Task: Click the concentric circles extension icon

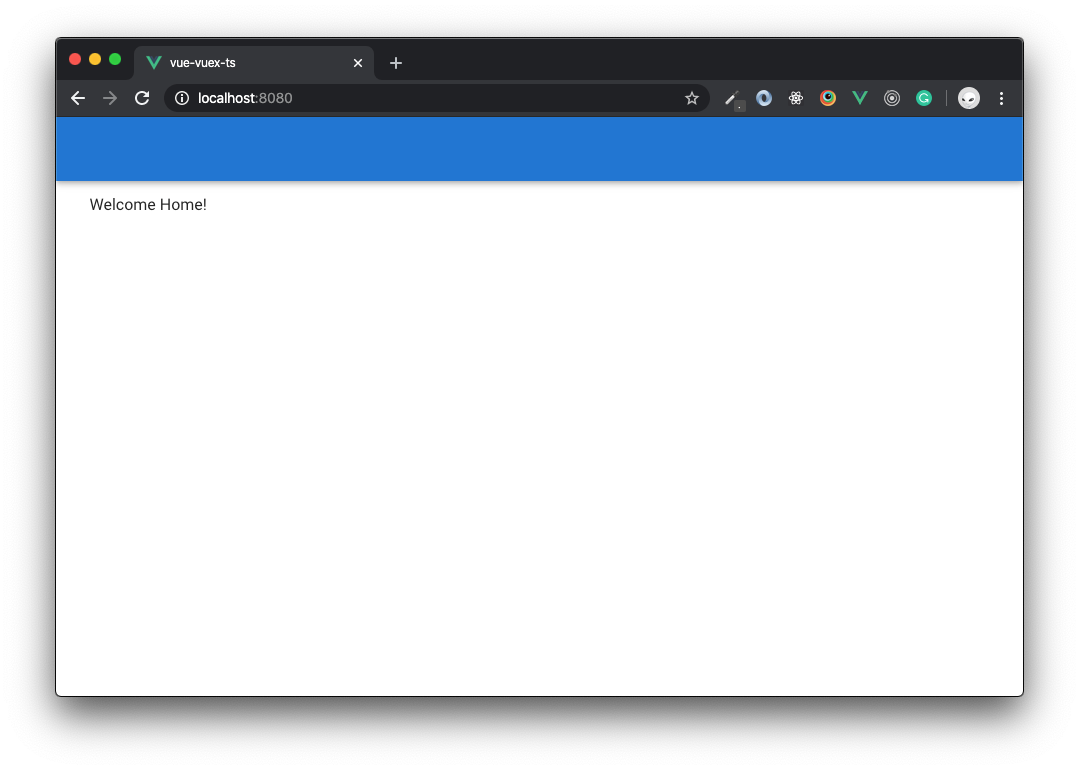Action: [x=891, y=98]
